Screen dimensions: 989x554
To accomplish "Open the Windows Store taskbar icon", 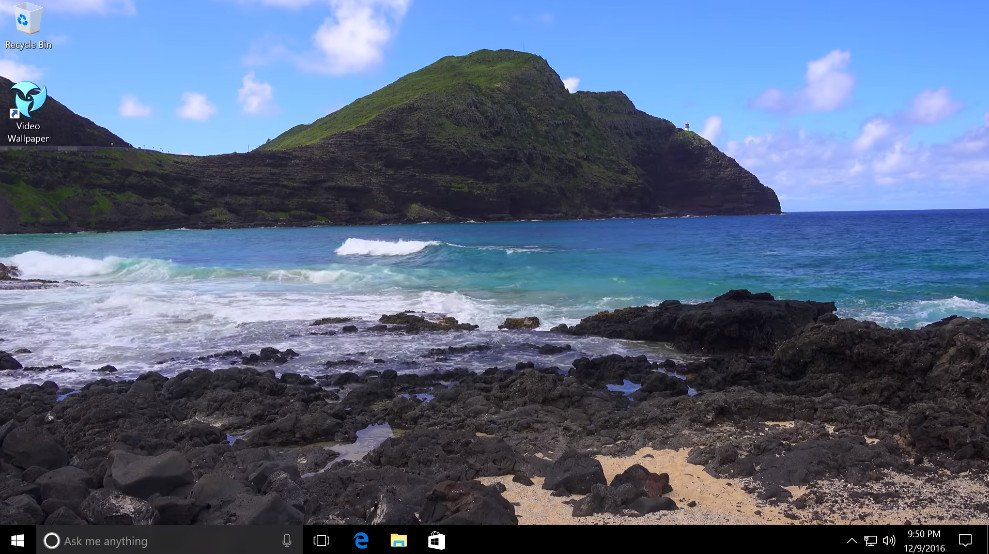I will (x=436, y=540).
